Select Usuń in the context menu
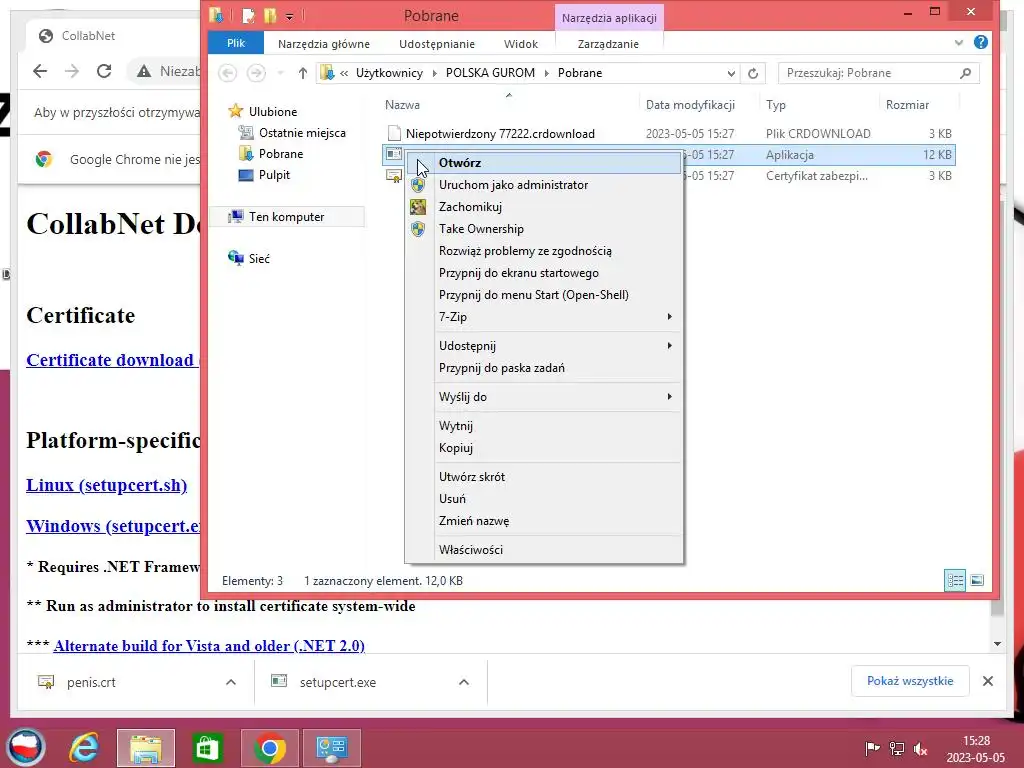The height and width of the screenshot is (768, 1024). pyautogui.click(x=543, y=499)
